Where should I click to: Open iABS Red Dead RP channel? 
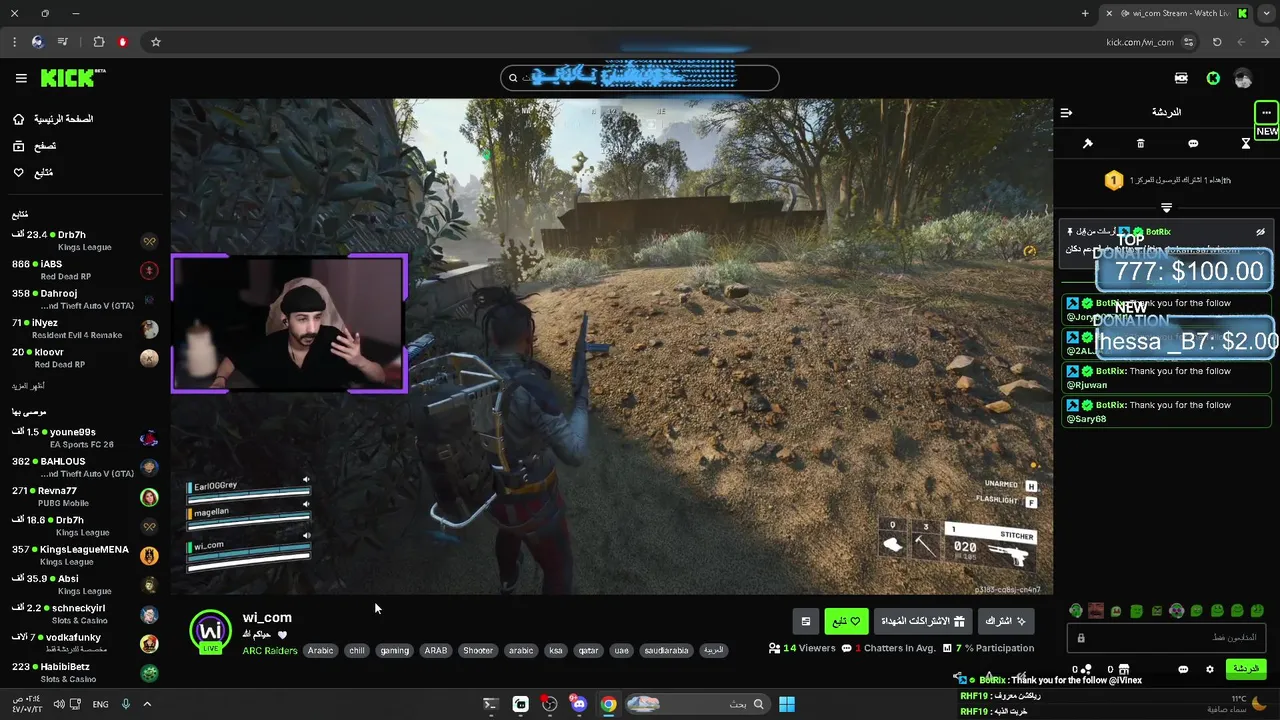point(84,270)
